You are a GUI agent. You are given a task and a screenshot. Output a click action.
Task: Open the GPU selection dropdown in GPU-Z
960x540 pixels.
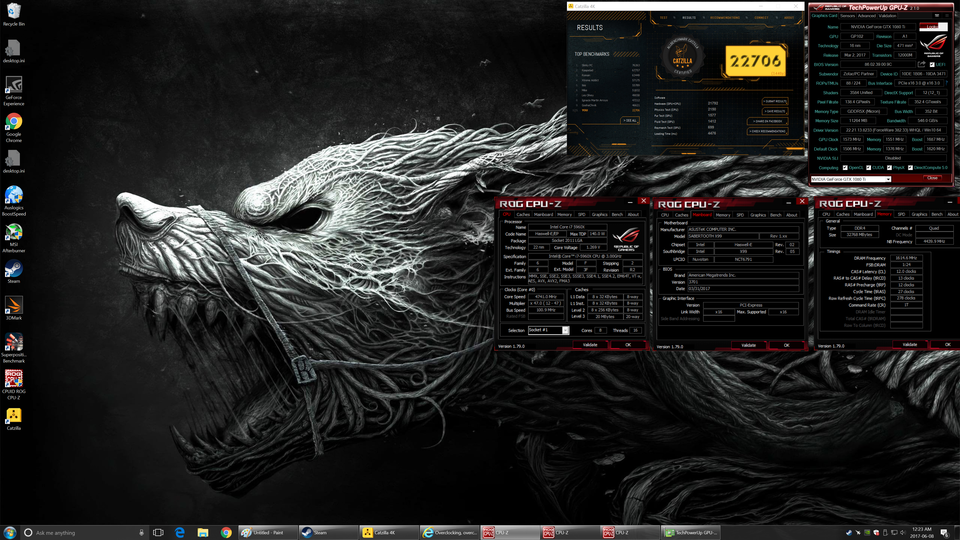tap(851, 179)
